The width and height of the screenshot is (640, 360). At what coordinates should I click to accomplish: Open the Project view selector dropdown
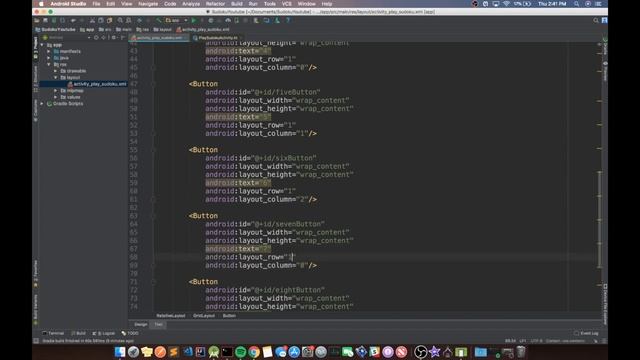(66, 38)
